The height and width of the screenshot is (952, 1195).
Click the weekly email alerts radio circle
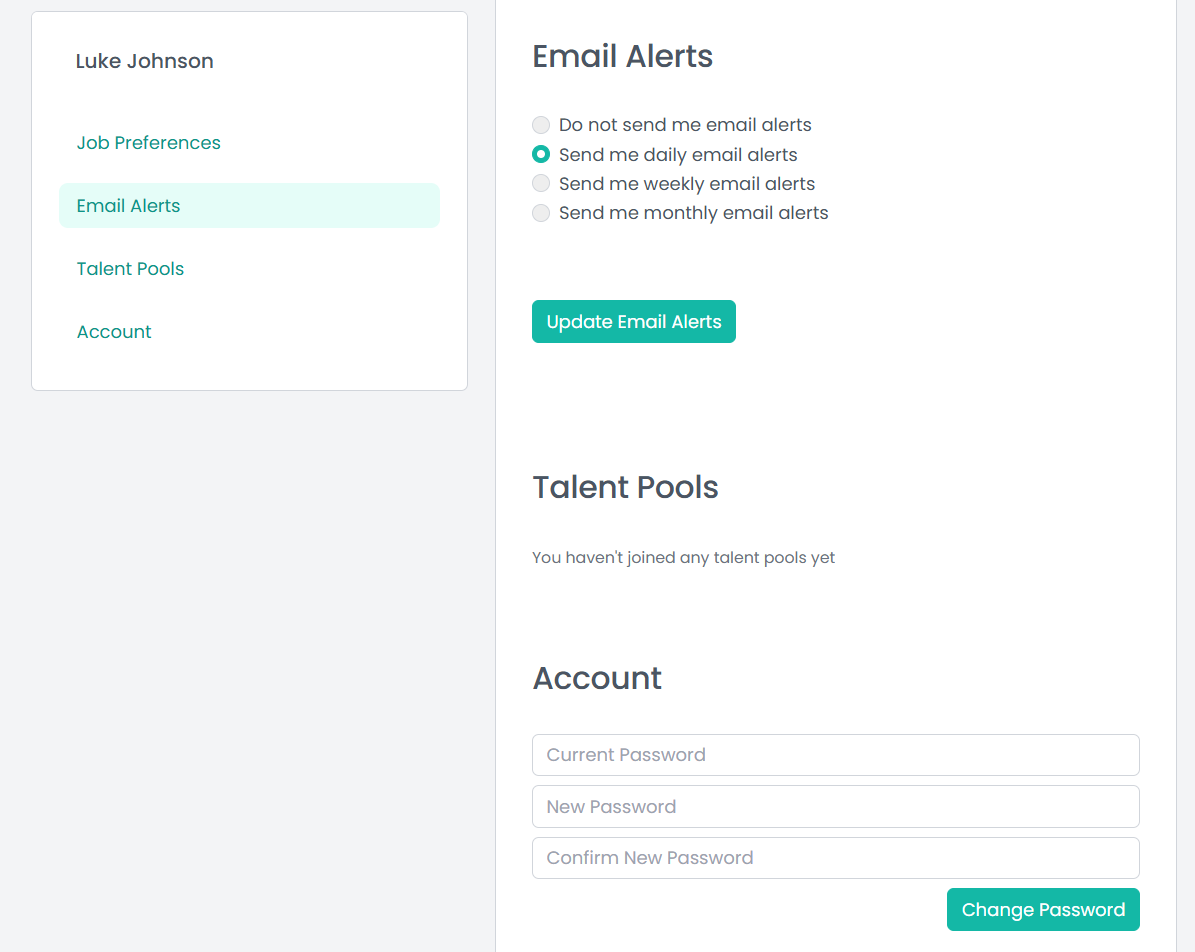pos(541,183)
